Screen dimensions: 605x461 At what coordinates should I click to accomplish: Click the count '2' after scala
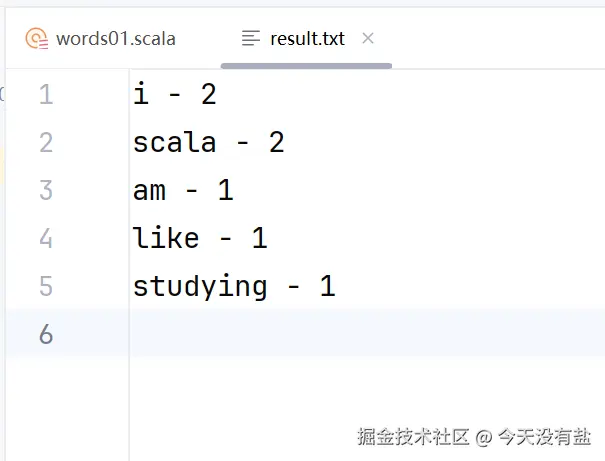[x=277, y=142]
